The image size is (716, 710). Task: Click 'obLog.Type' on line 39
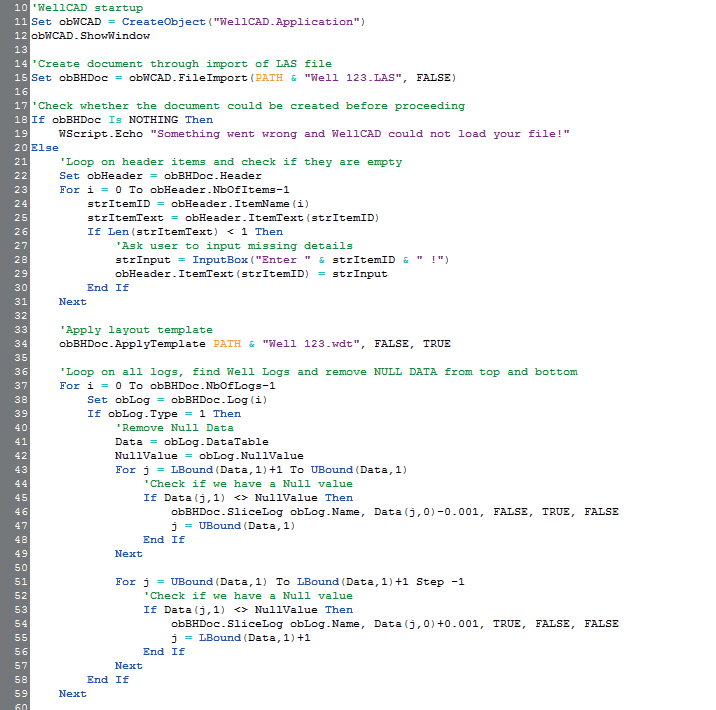tap(143, 414)
